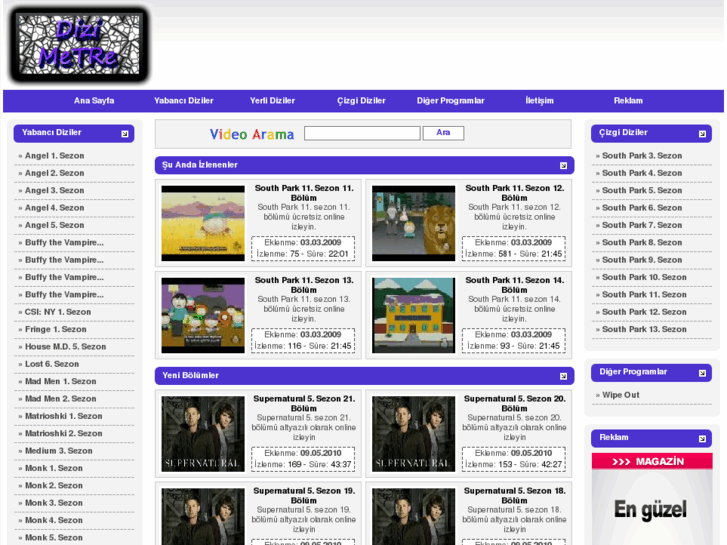Click Supernatural 5. Sezon 20. Bölüm title

(x=515, y=404)
